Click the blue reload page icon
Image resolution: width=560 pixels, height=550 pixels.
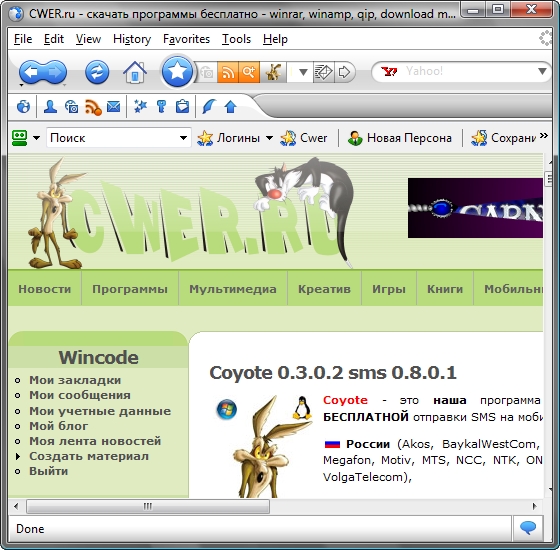(x=97, y=72)
